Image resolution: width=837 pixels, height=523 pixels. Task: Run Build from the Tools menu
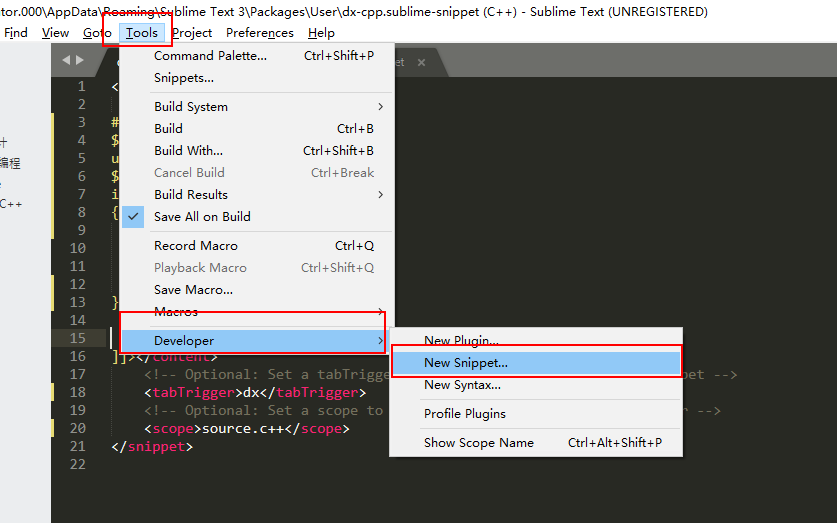click(x=257, y=129)
